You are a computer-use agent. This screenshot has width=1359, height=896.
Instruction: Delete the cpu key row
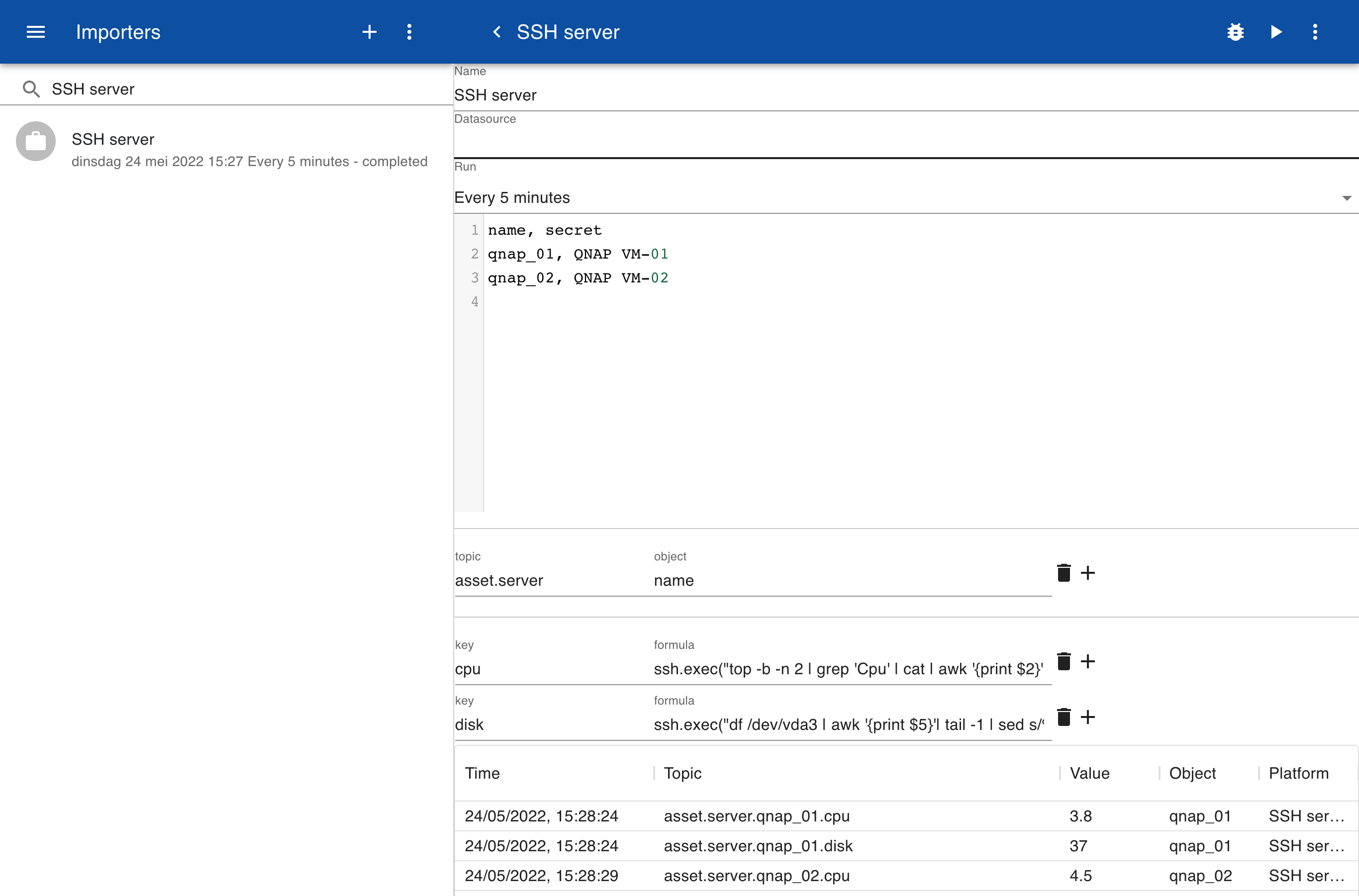coord(1064,661)
